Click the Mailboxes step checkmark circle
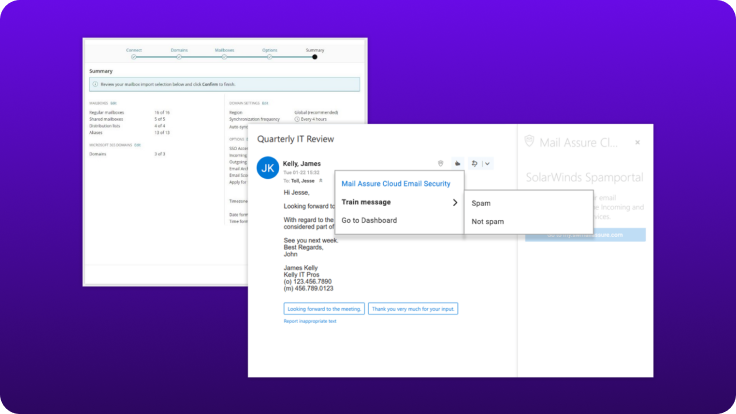This screenshot has height=414, width=736. (x=224, y=57)
